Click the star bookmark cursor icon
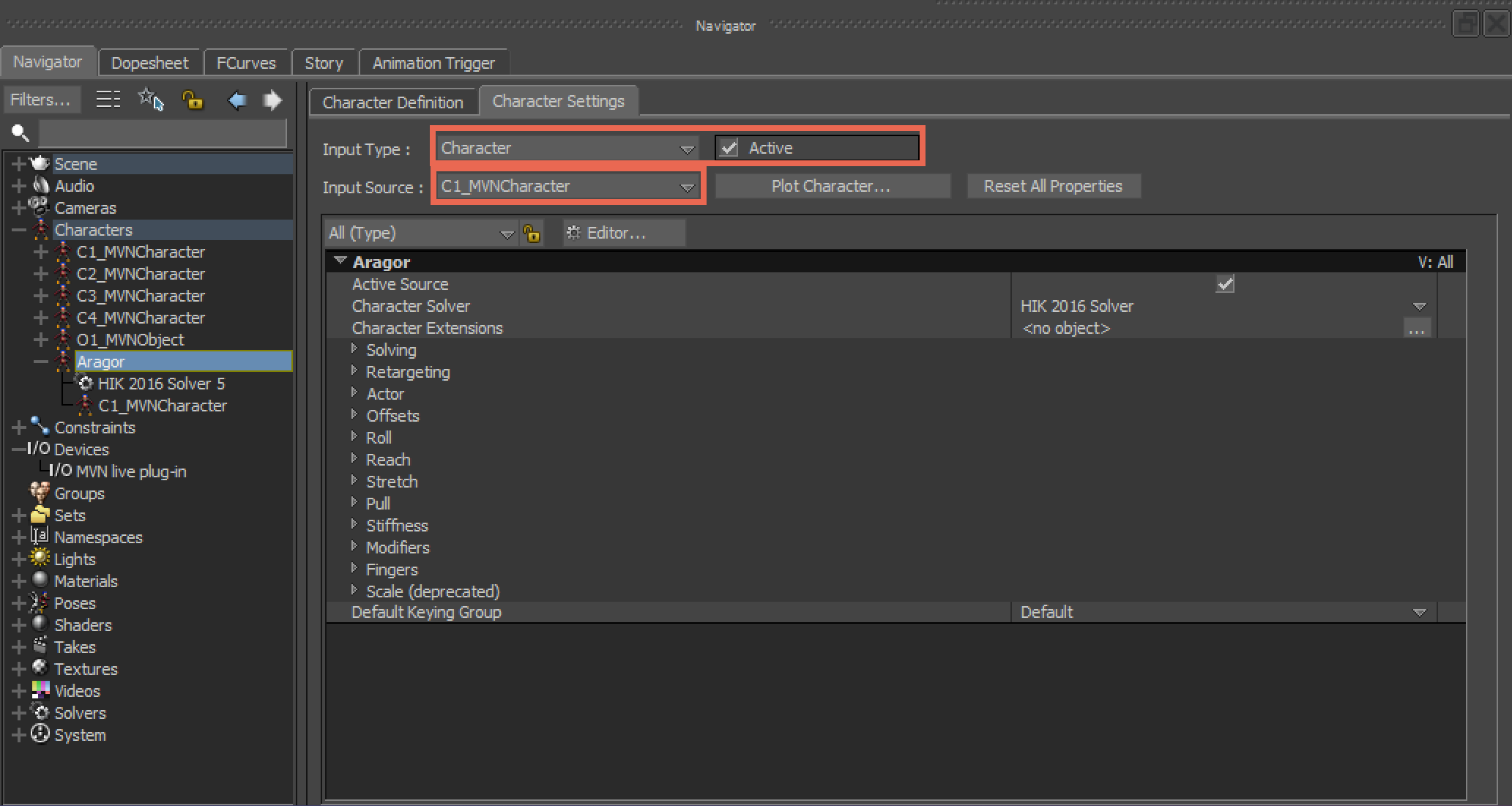The image size is (1512, 806). (x=151, y=100)
